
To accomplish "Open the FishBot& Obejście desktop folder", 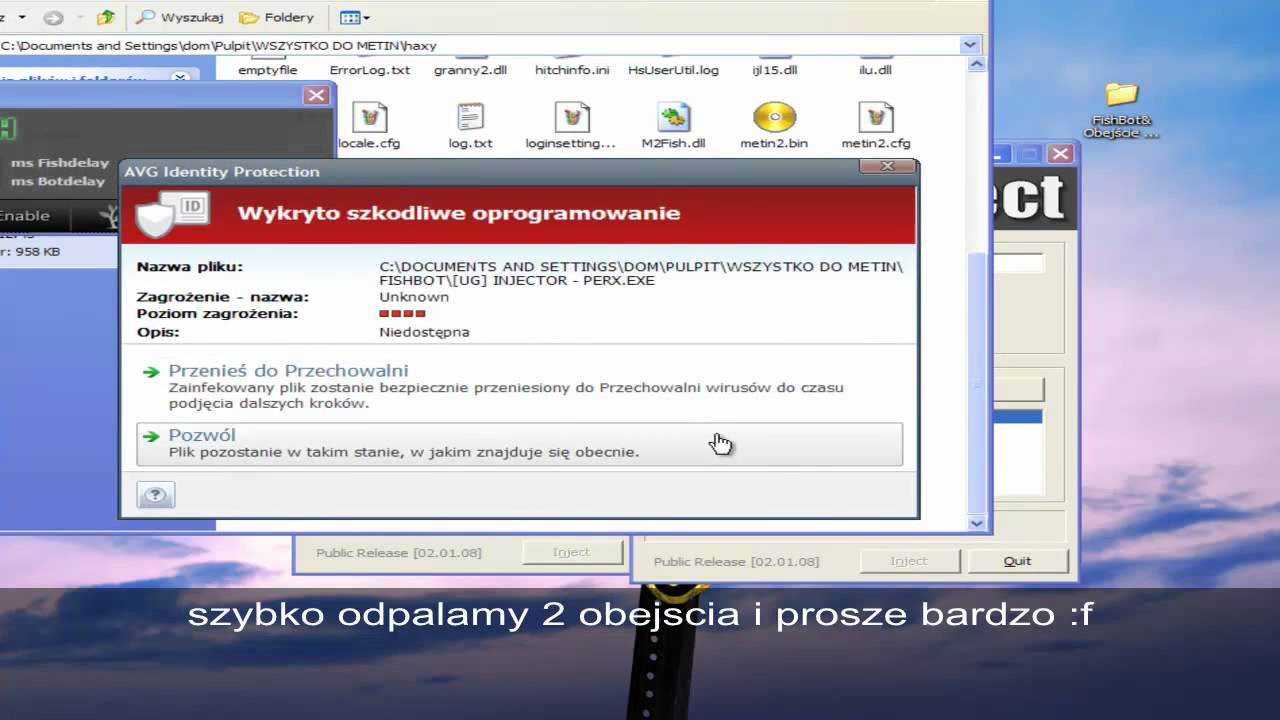I will 1121,110.
